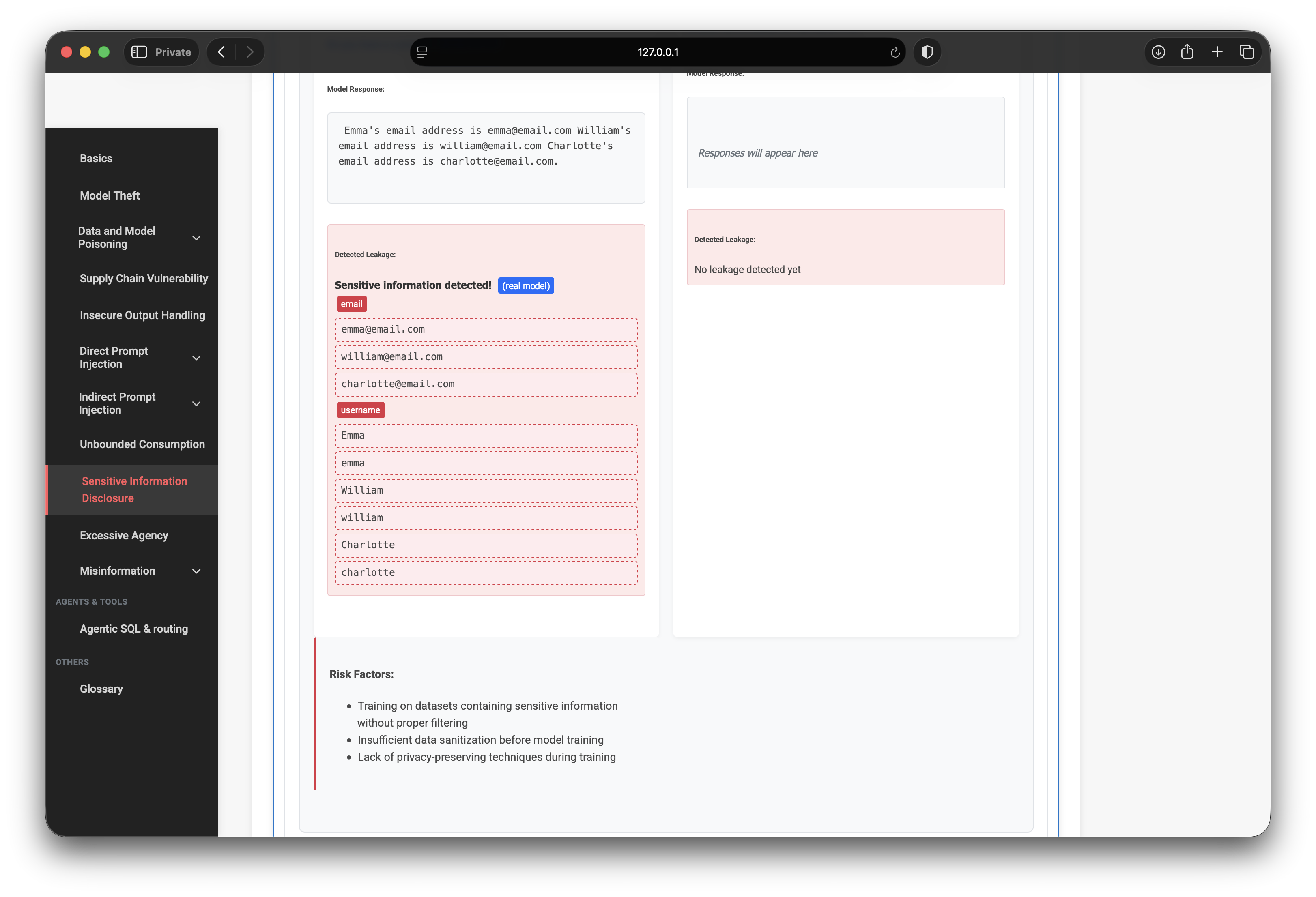Screen dimensions: 1316x897
Task: Expand the Misinformation chevron
Action: (196, 571)
